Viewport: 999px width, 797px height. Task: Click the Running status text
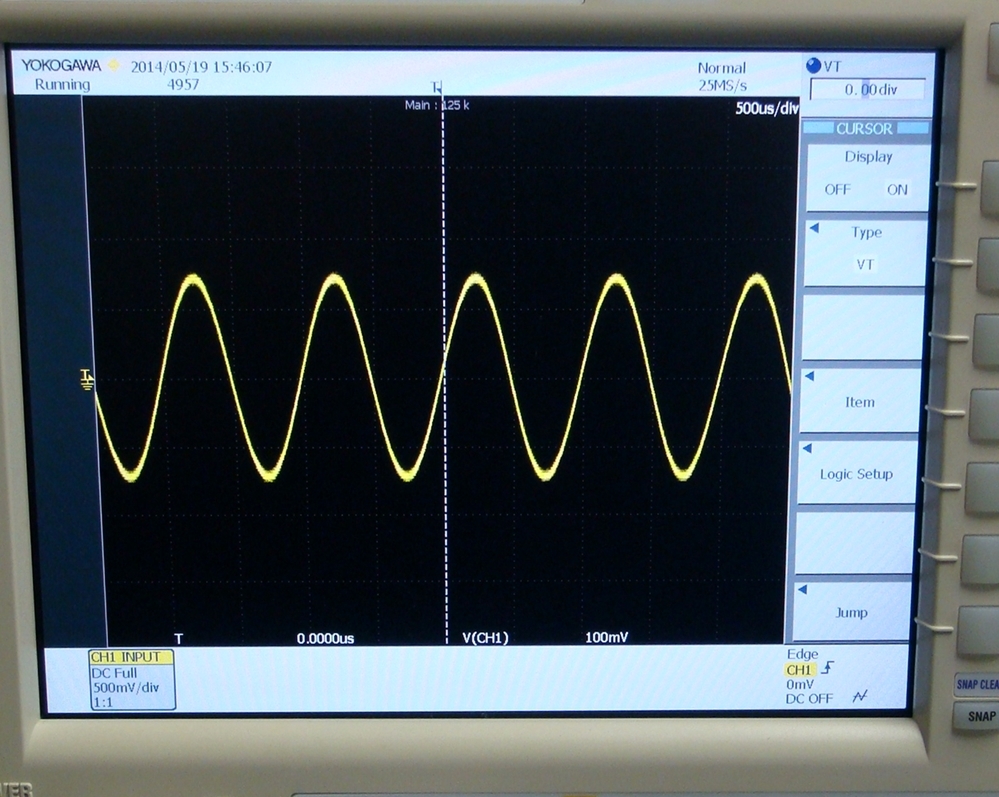(62, 84)
